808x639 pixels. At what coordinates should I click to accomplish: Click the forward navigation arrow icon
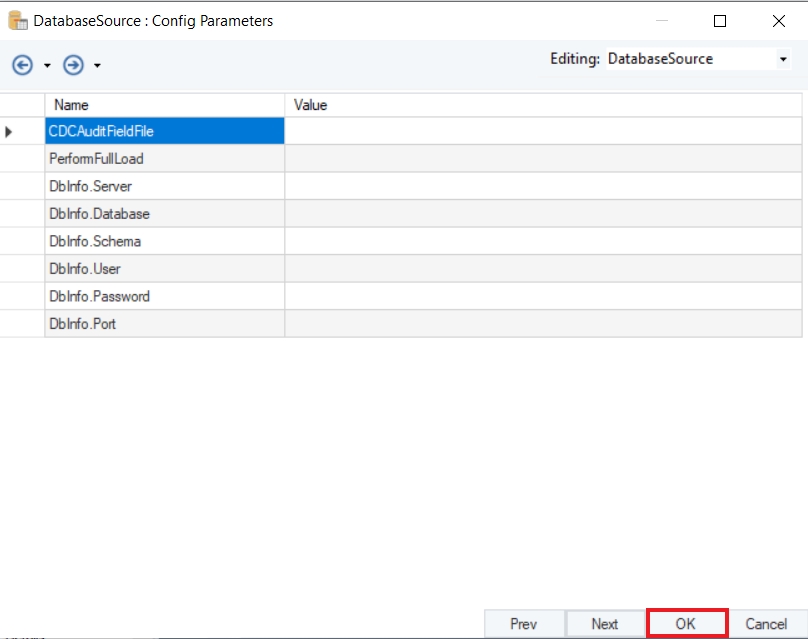73,65
